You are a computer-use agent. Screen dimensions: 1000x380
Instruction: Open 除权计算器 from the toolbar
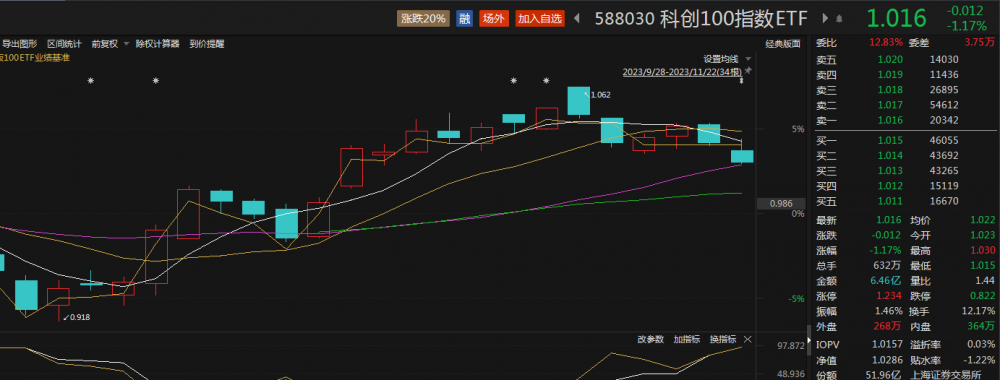158,44
